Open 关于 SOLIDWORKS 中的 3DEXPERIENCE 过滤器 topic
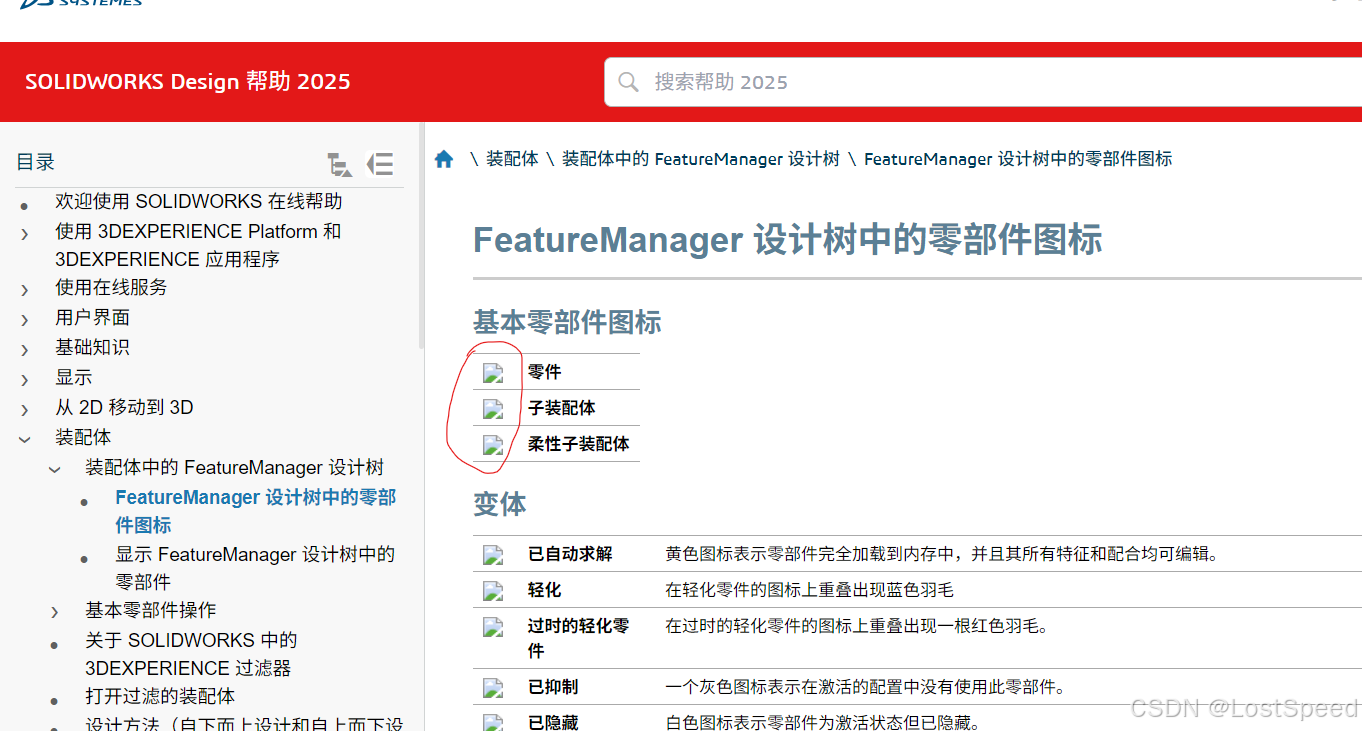 (x=191, y=654)
